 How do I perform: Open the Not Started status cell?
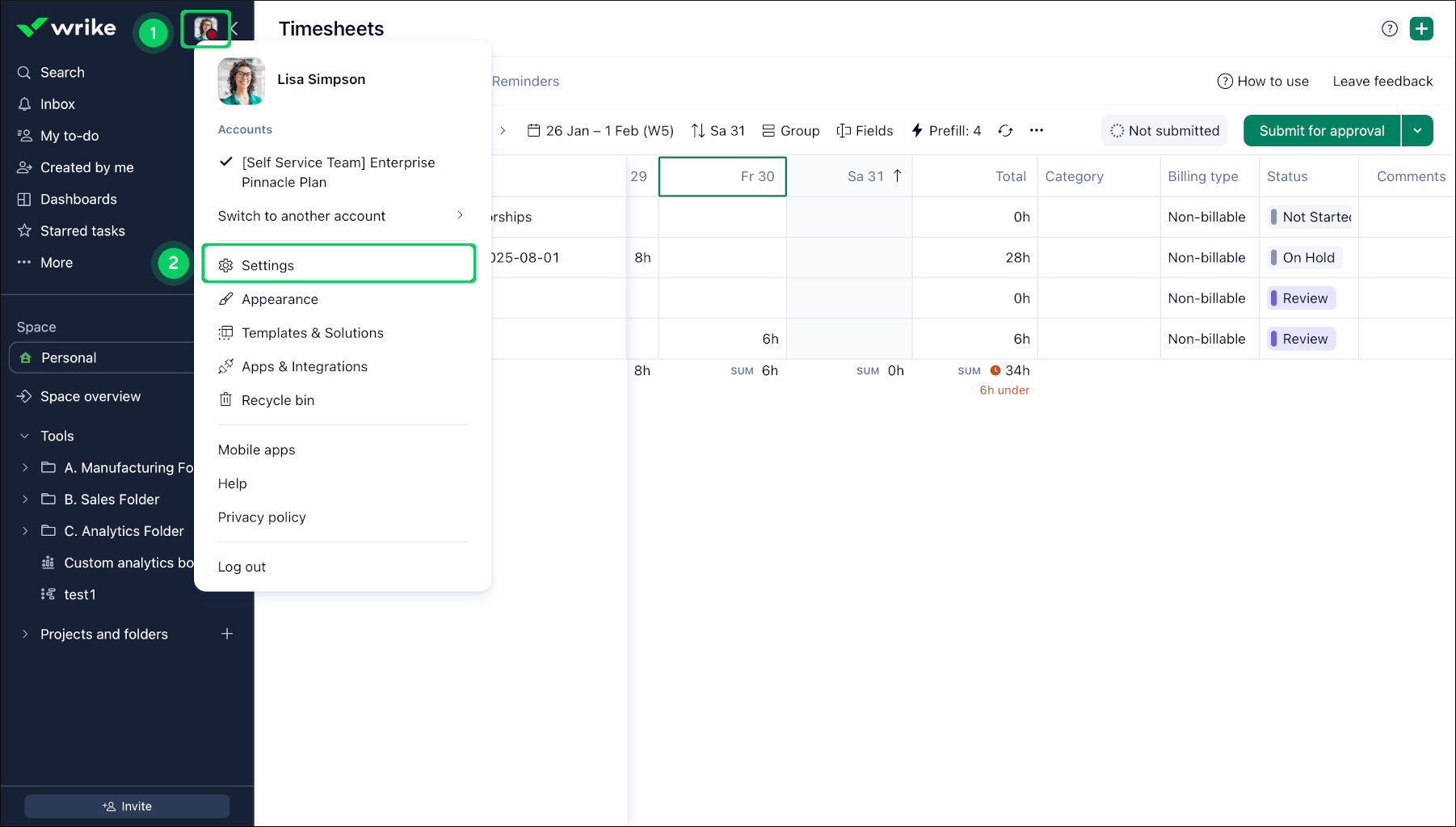click(x=1309, y=217)
